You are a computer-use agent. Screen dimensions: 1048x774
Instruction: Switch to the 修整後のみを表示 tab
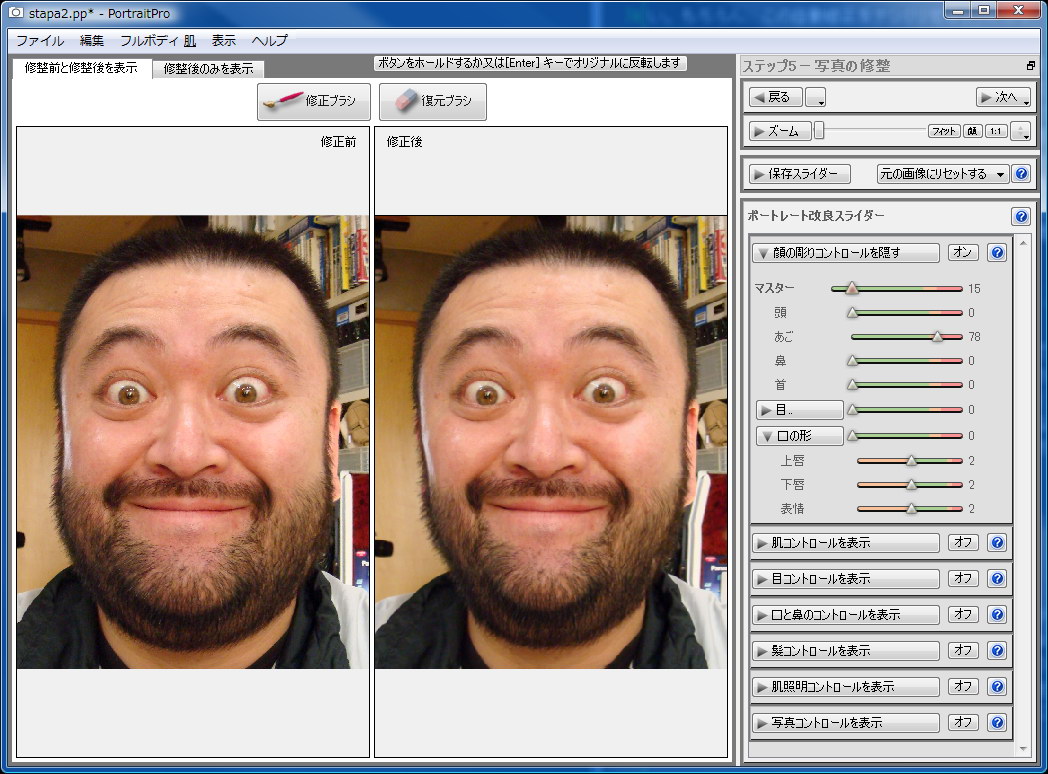pos(208,69)
